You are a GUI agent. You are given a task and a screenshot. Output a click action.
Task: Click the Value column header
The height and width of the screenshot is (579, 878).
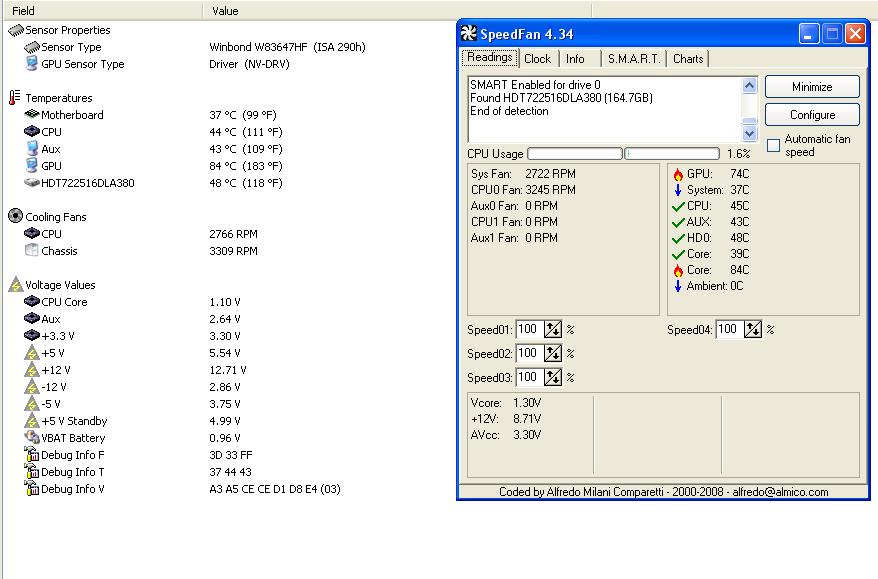point(396,11)
